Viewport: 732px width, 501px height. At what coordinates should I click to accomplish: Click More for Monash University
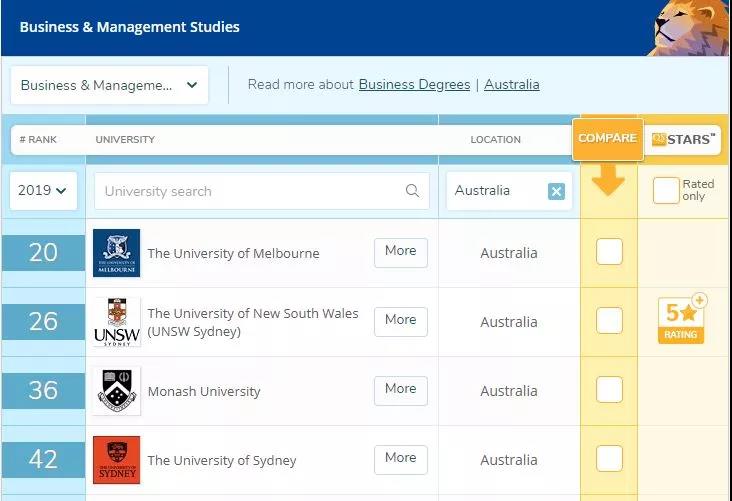pos(401,391)
